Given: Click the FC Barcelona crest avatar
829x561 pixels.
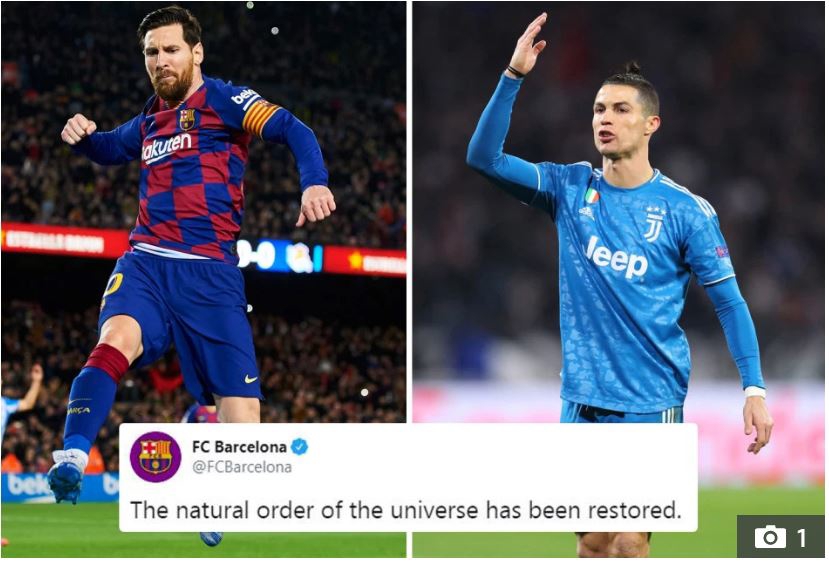Looking at the screenshot, I should [x=155, y=457].
